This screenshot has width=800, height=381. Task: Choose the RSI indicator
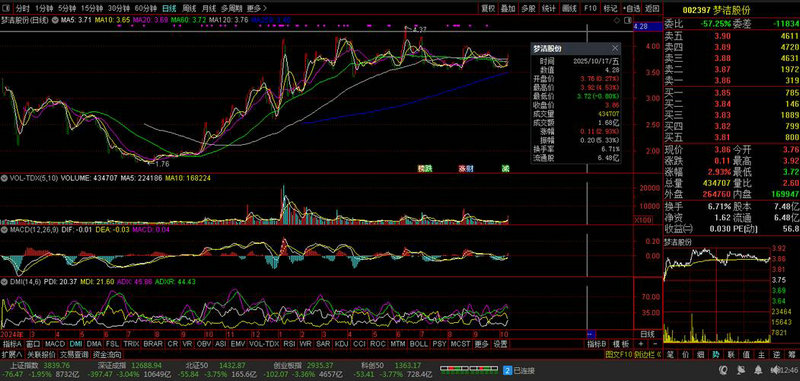coord(289,344)
